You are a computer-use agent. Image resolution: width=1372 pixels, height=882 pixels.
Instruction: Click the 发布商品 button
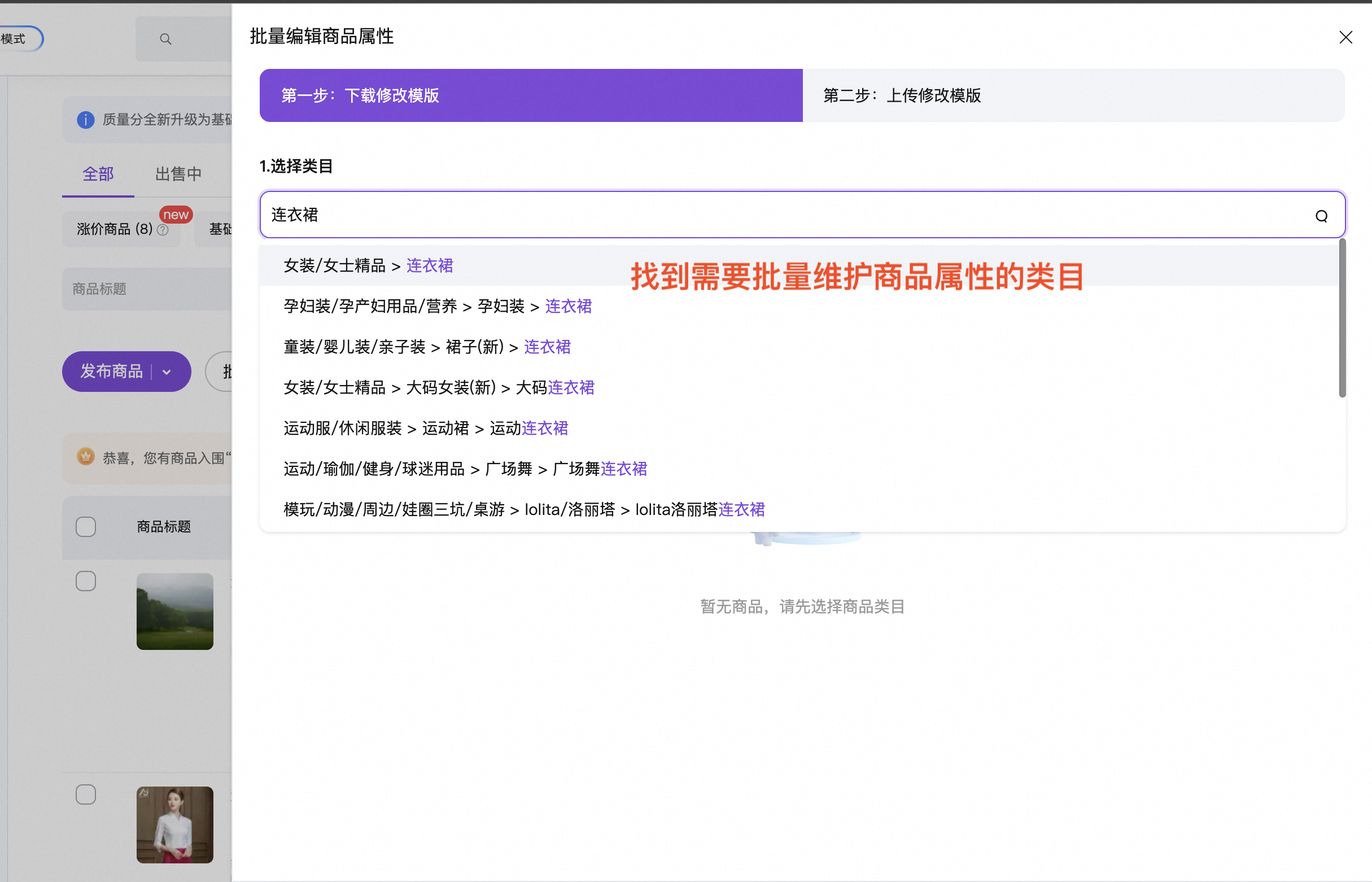tap(111, 371)
